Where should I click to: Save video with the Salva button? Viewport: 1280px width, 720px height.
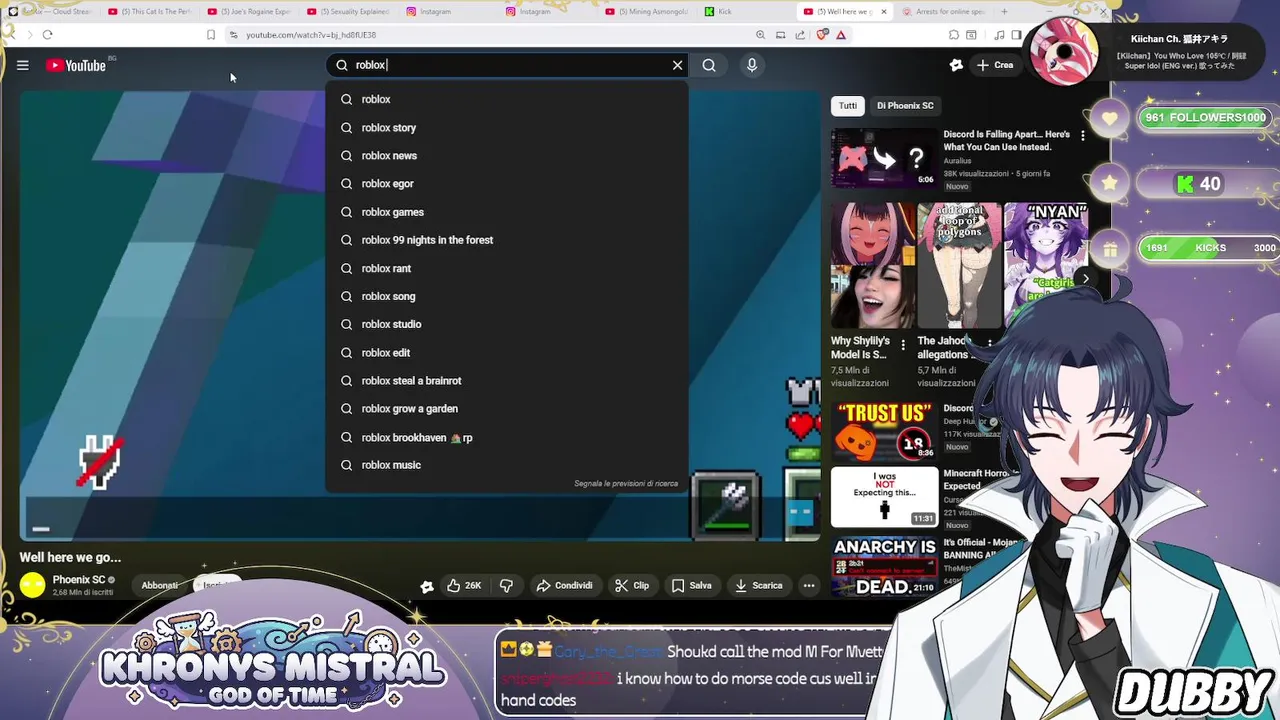[692, 585]
